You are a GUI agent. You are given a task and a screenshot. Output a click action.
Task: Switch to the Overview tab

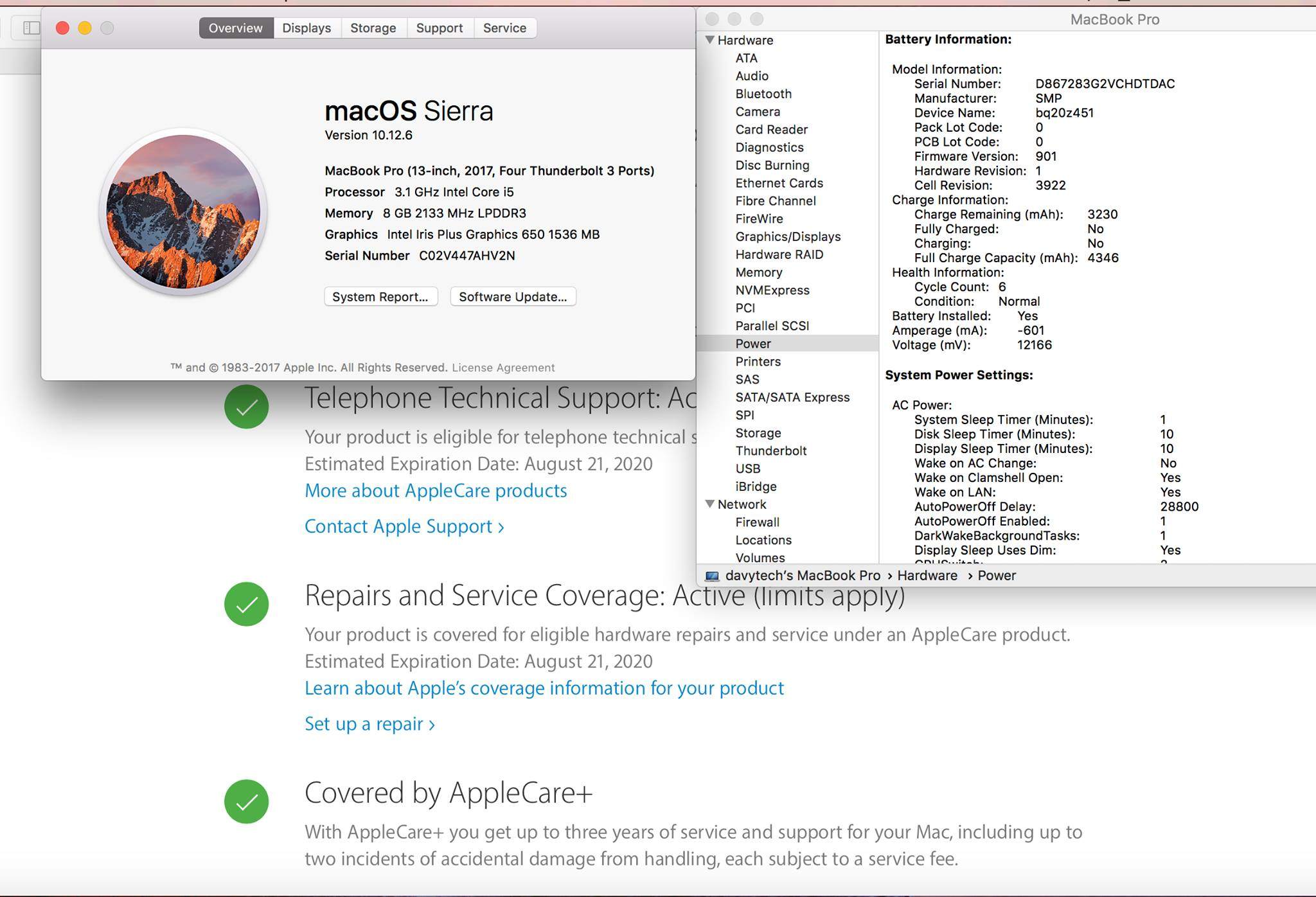tap(236, 28)
